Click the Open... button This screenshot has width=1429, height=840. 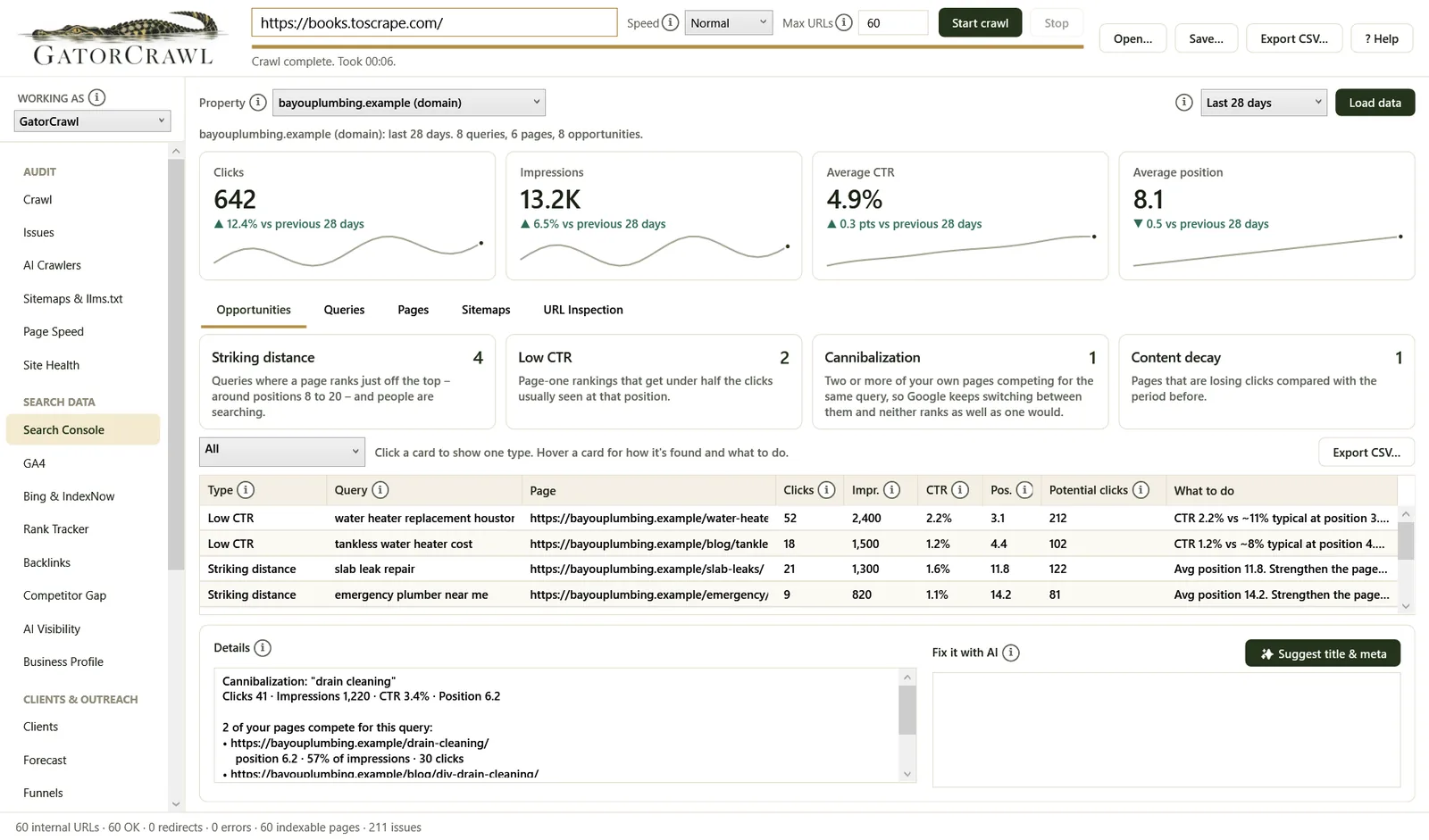pyautogui.click(x=1132, y=38)
